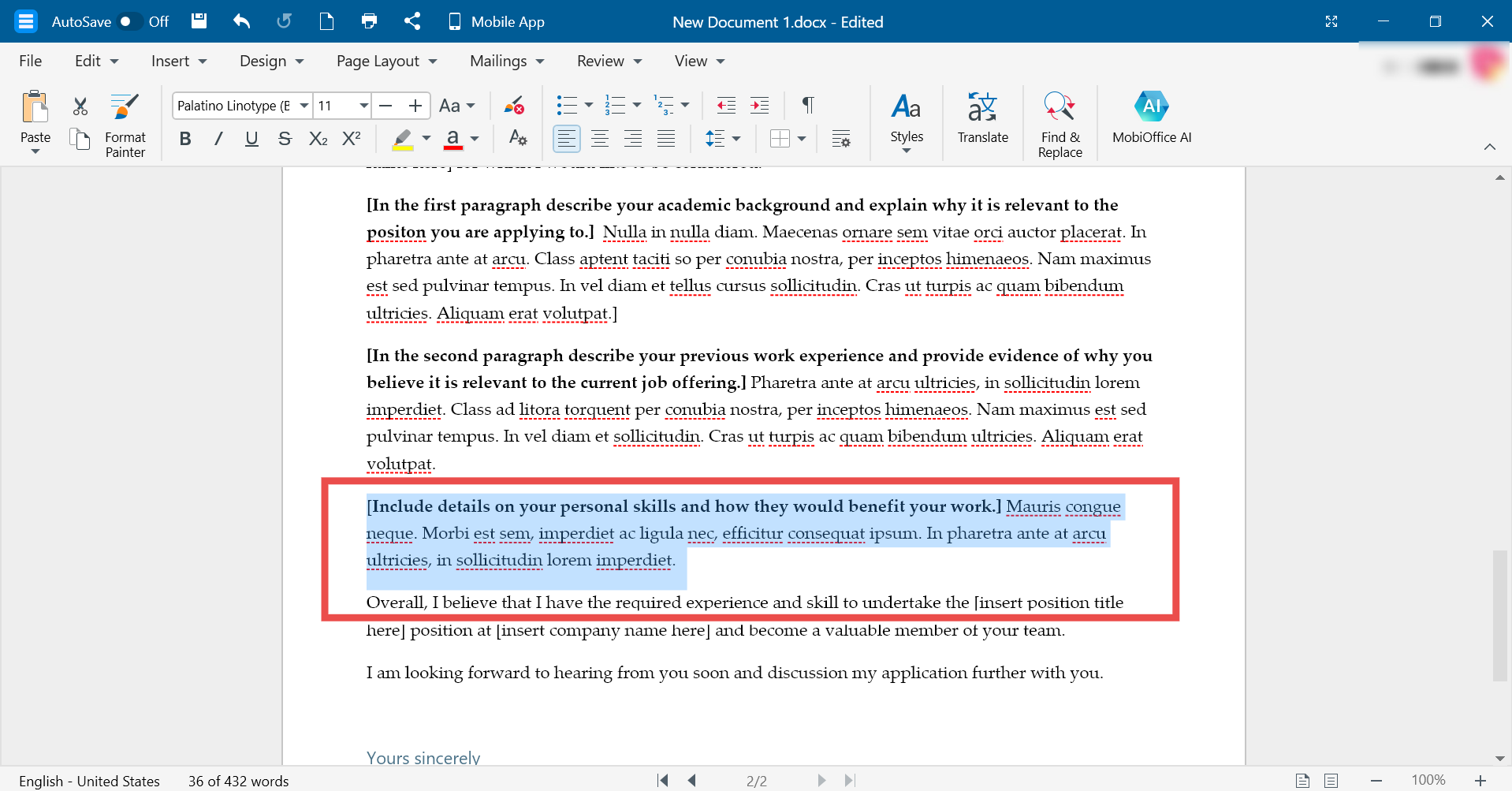Open borders dropdown
The image size is (1512, 791).
point(802,139)
